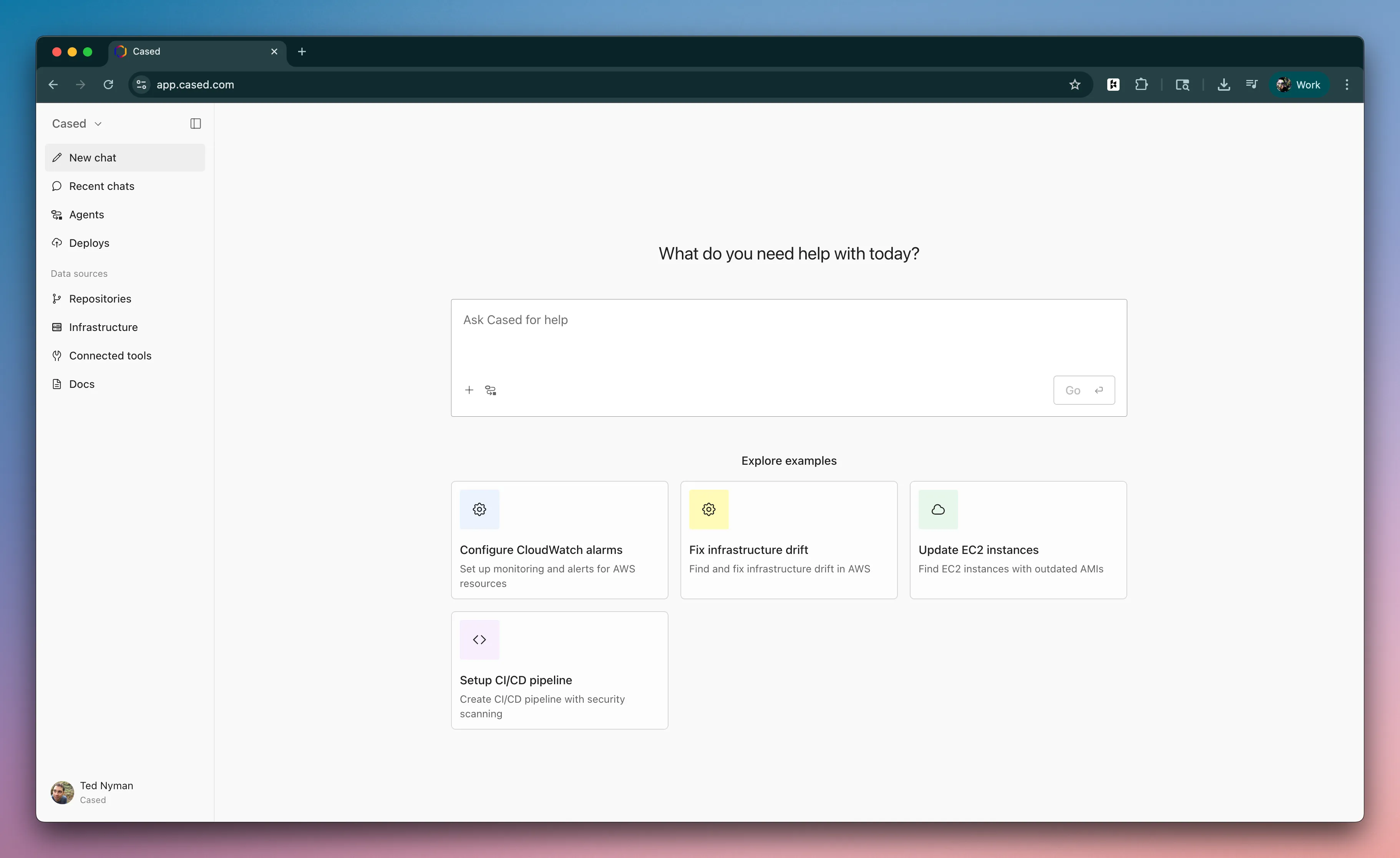Click the plus attachment icon in prompt box
Image resolution: width=1400 pixels, height=858 pixels.
coord(469,390)
